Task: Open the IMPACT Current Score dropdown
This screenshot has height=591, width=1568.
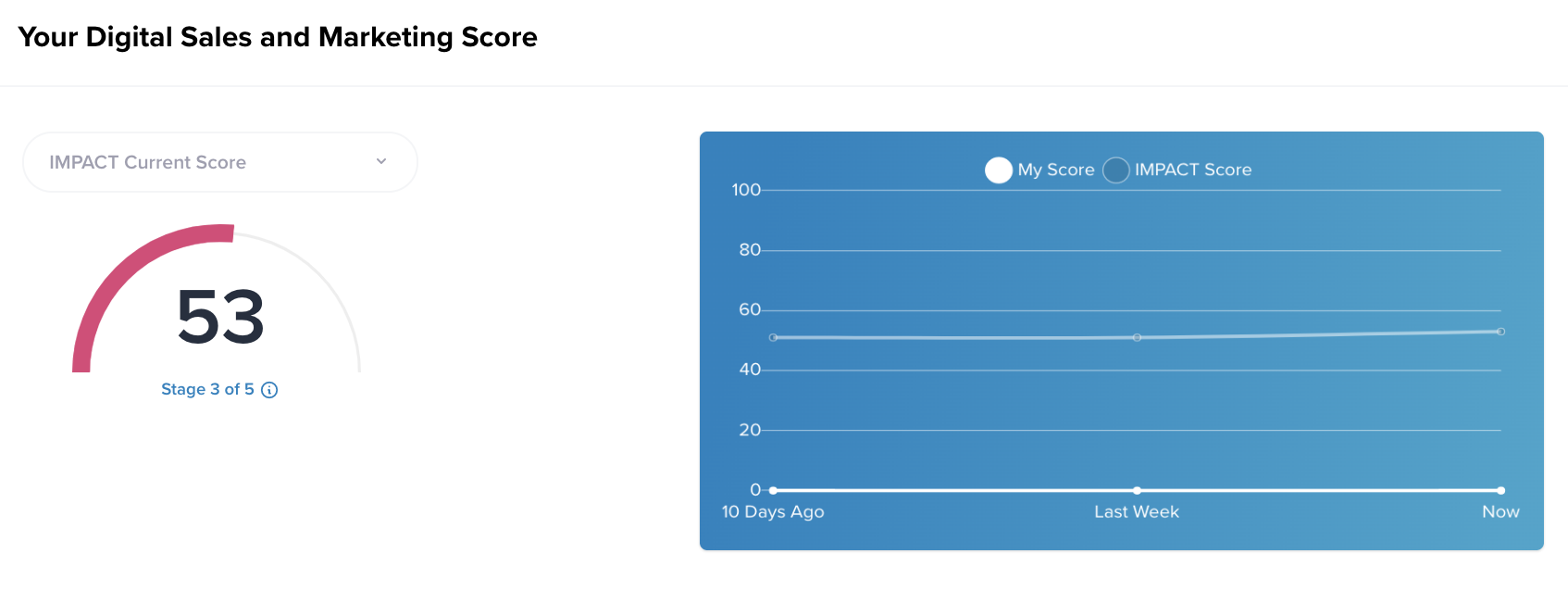Action: (220, 162)
